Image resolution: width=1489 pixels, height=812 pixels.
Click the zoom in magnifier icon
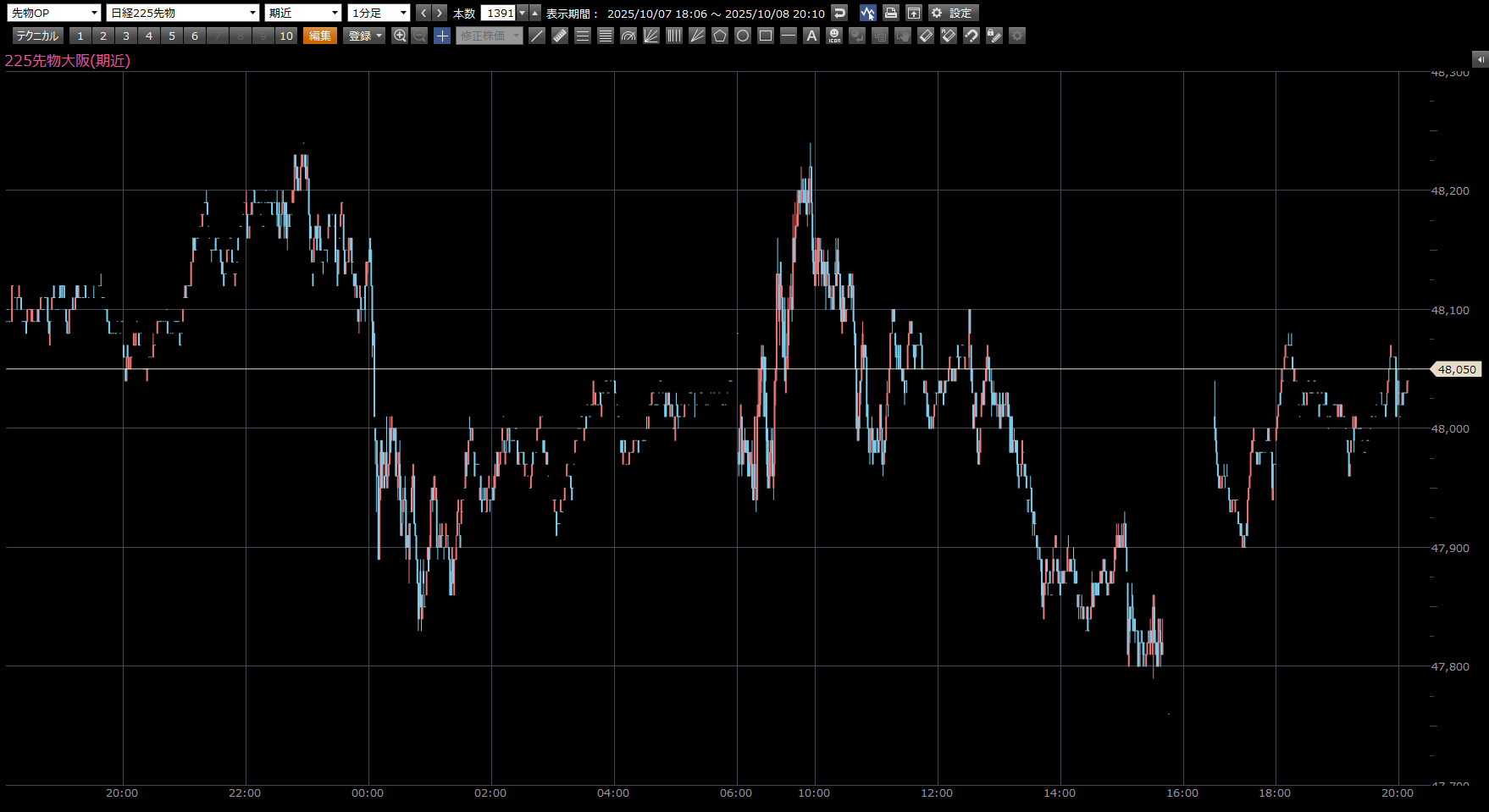pos(400,36)
